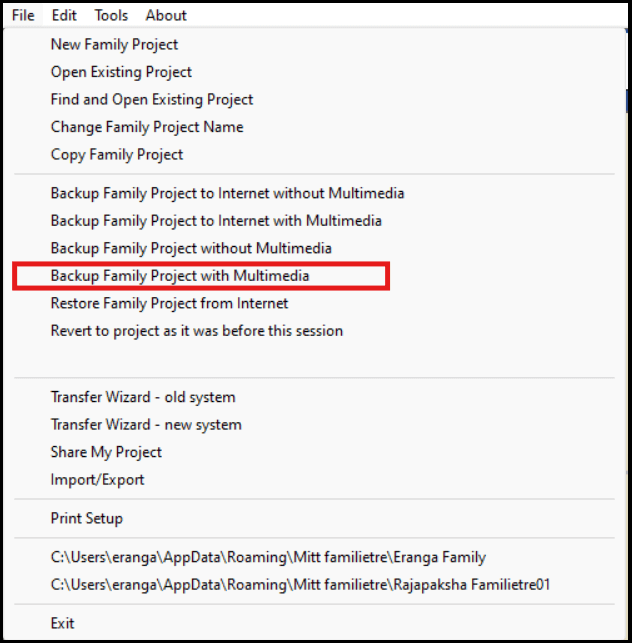Select Change Family Project Name
This screenshot has width=632, height=643.
coord(147,127)
